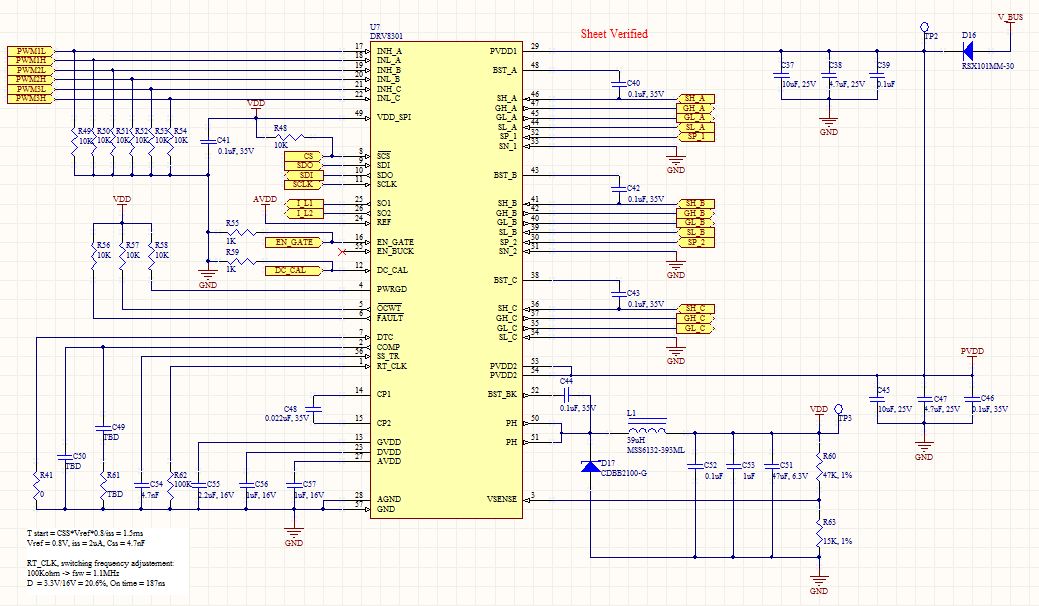Click the EN_GATE port label
Image resolution: width=1039 pixels, height=606 pixels.
point(294,242)
